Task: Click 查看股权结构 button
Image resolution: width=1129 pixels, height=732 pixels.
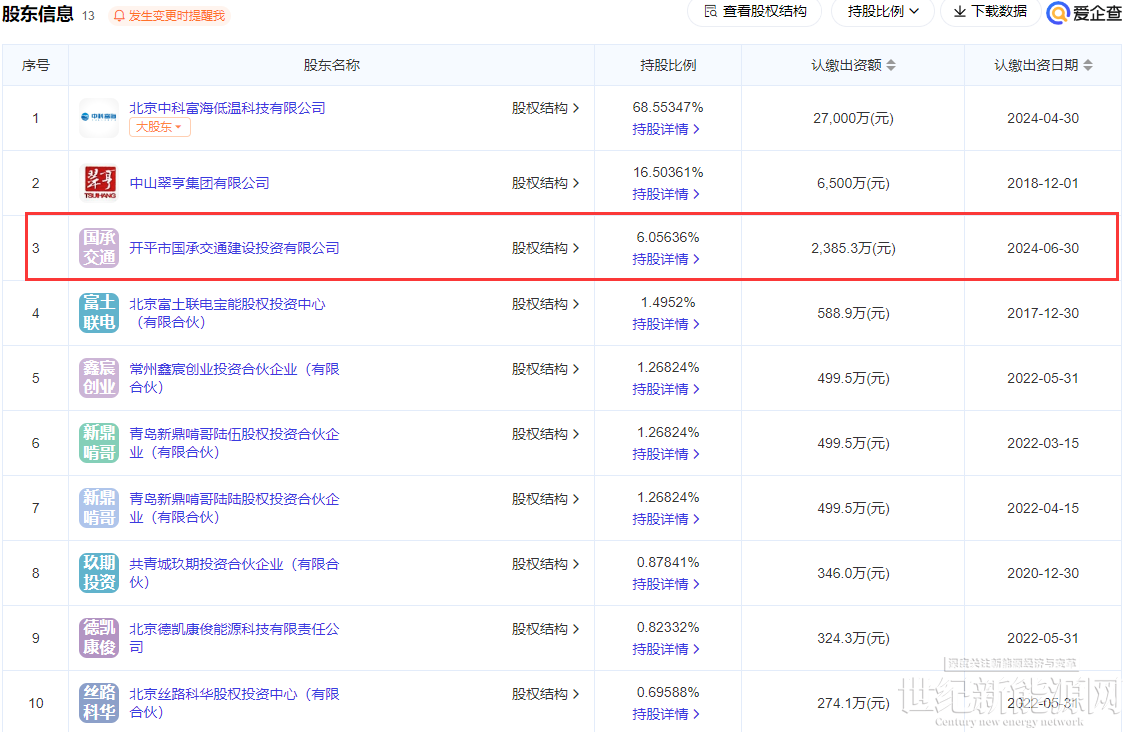Action: pyautogui.click(x=755, y=11)
